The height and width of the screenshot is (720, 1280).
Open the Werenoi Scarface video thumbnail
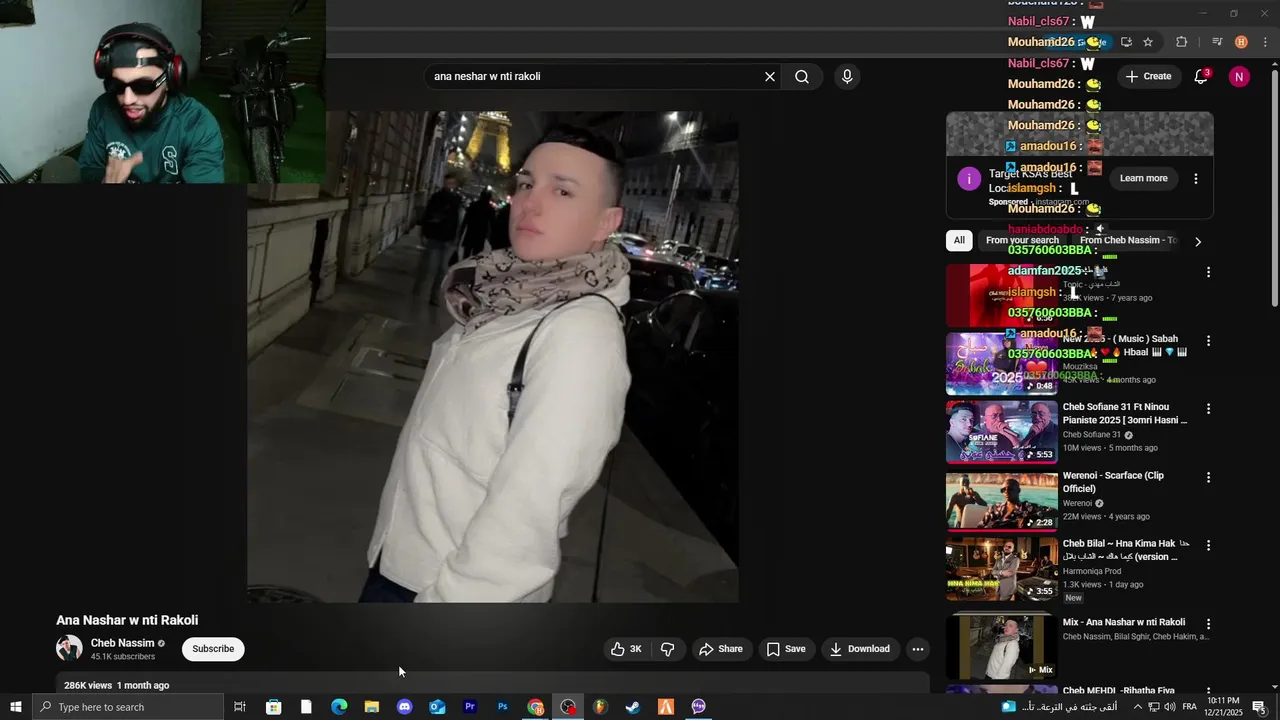click(1002, 501)
